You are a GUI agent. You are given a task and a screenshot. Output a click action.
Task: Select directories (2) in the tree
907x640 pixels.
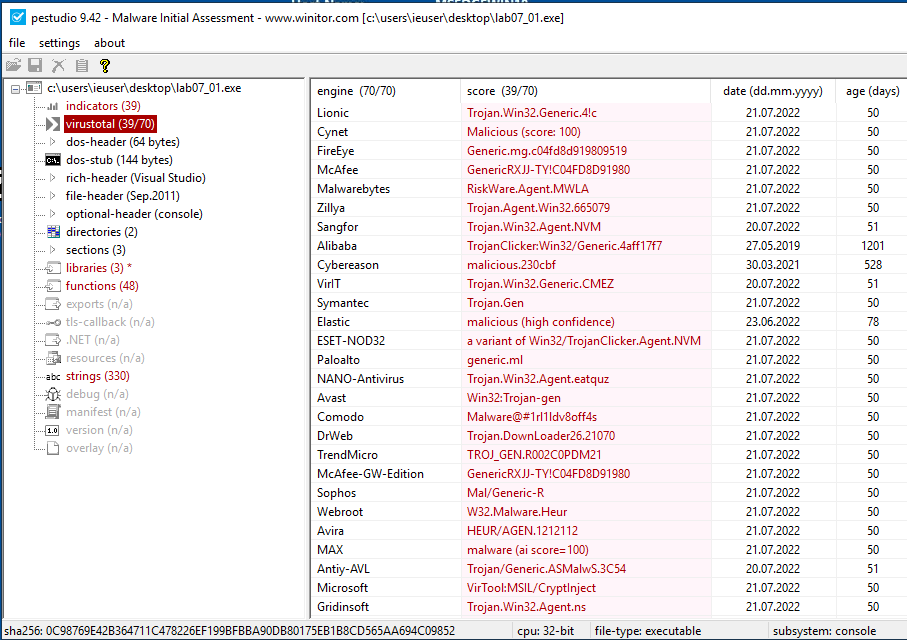101,232
